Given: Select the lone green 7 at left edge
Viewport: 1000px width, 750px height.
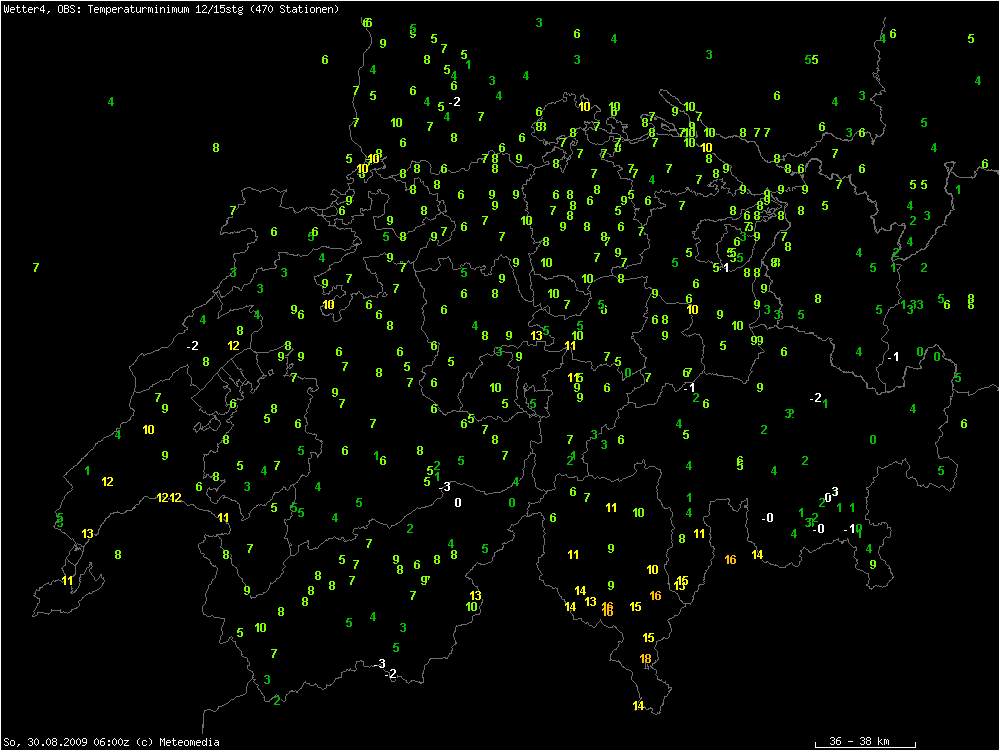Looking at the screenshot, I should 36,268.
